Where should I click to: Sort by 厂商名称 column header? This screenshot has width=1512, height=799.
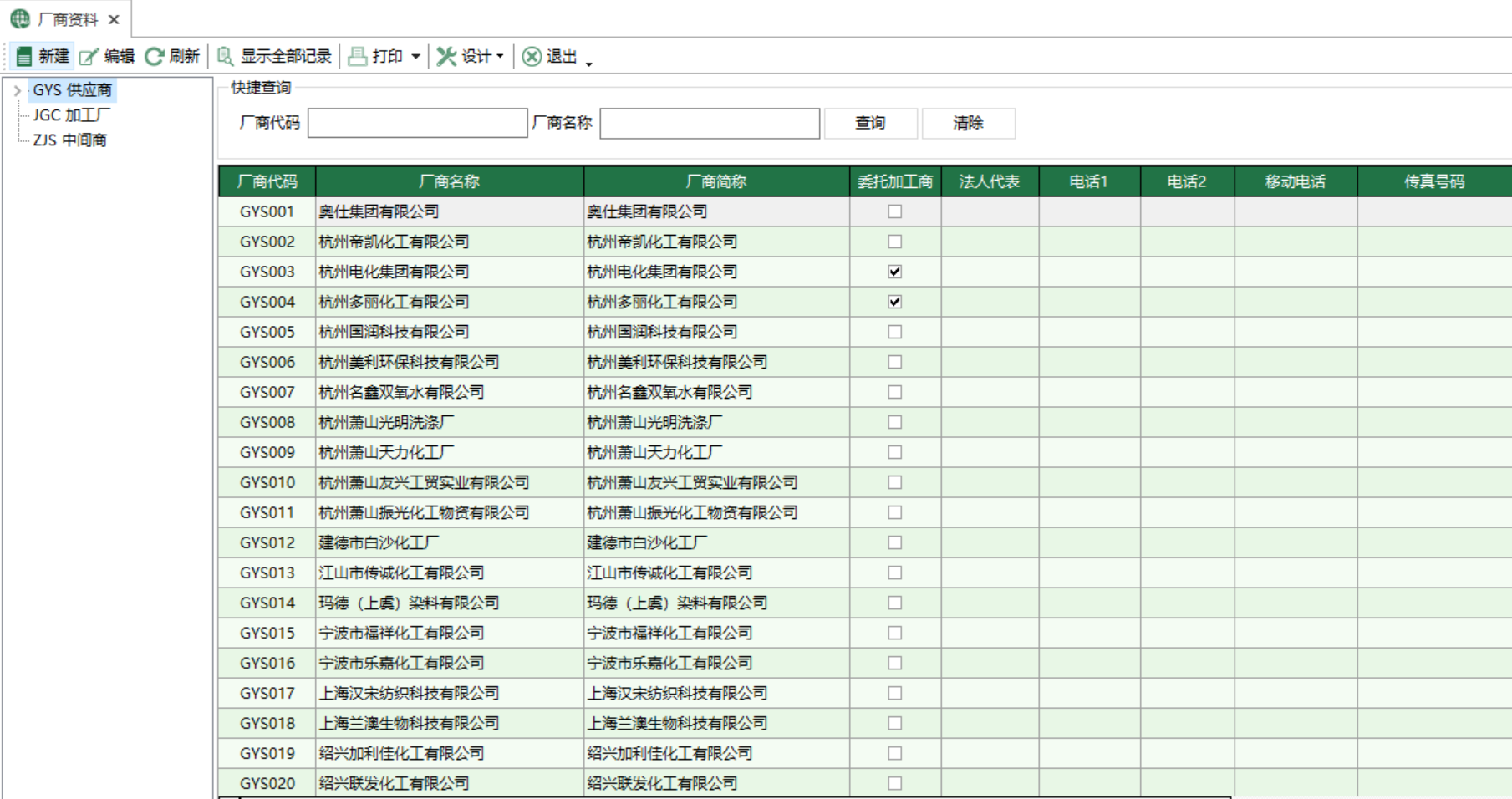coord(450,181)
